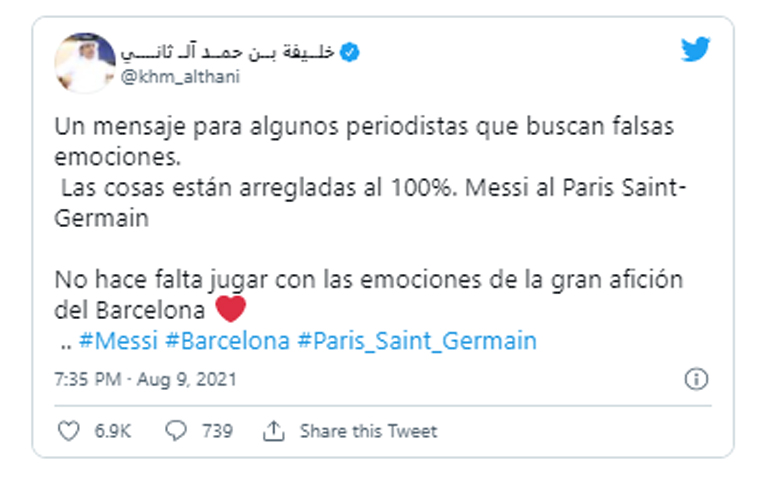This screenshot has height=486, width=766.
Task: Click the Twitter bird logo
Action: [x=696, y=50]
